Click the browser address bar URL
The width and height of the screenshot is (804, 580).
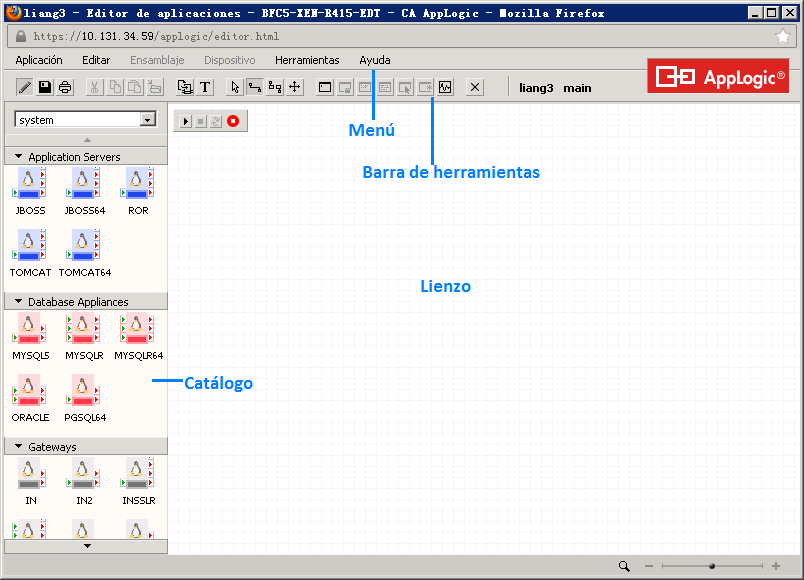(156, 36)
